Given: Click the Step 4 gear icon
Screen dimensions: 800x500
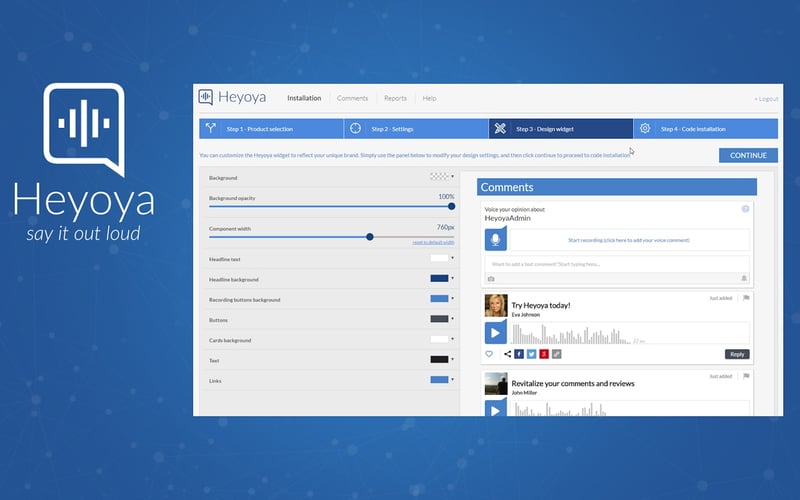Looking at the screenshot, I should [645, 129].
